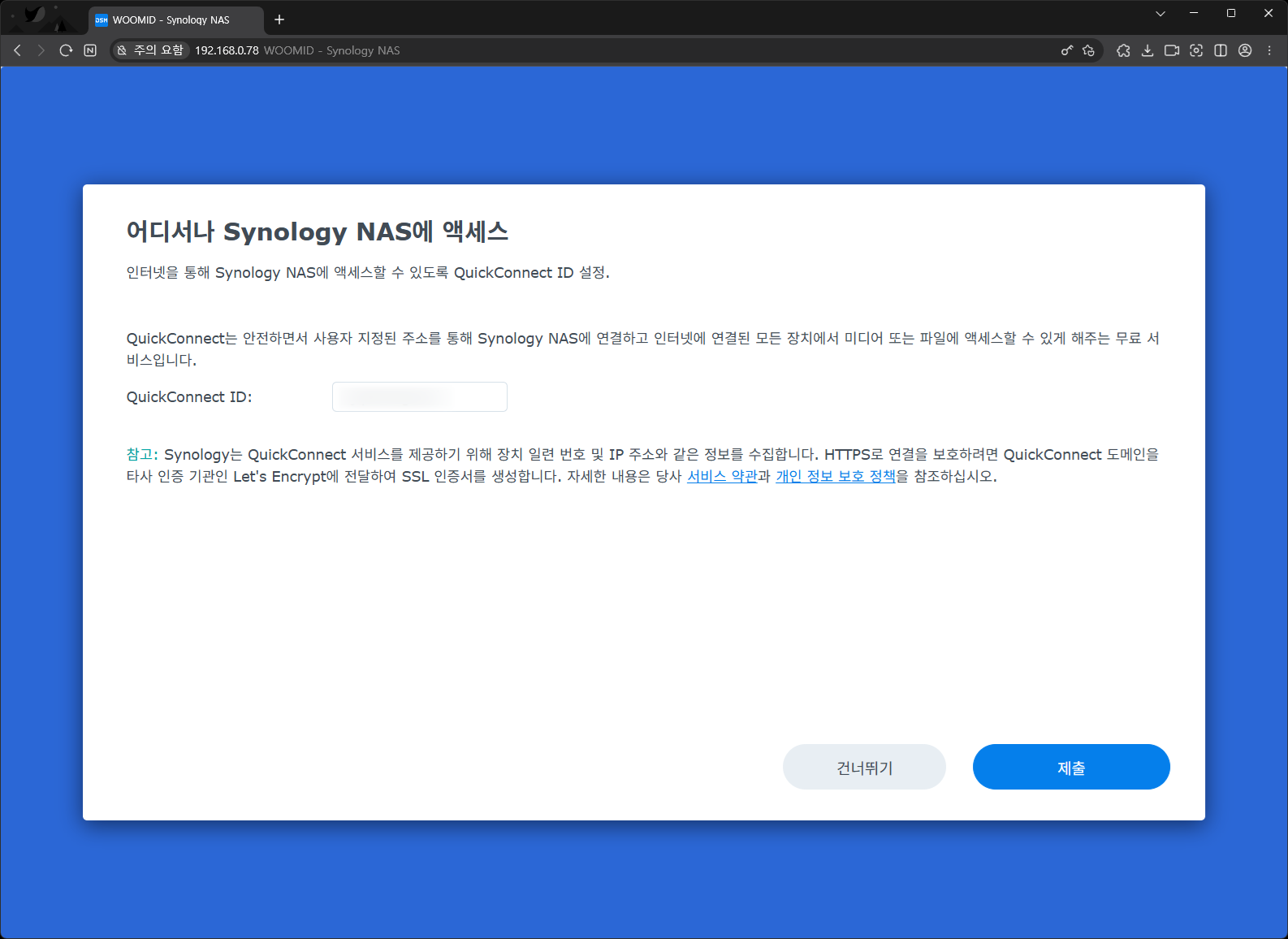Open the saved passwords key icon
1288x939 pixels.
pos(1067,50)
